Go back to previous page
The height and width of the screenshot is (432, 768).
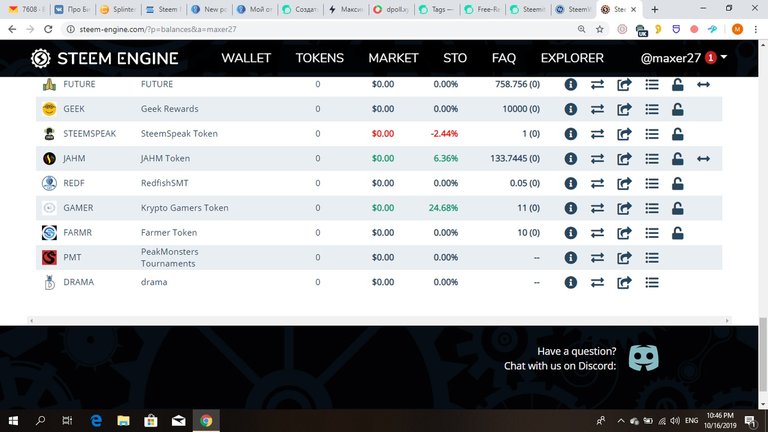tap(12, 29)
